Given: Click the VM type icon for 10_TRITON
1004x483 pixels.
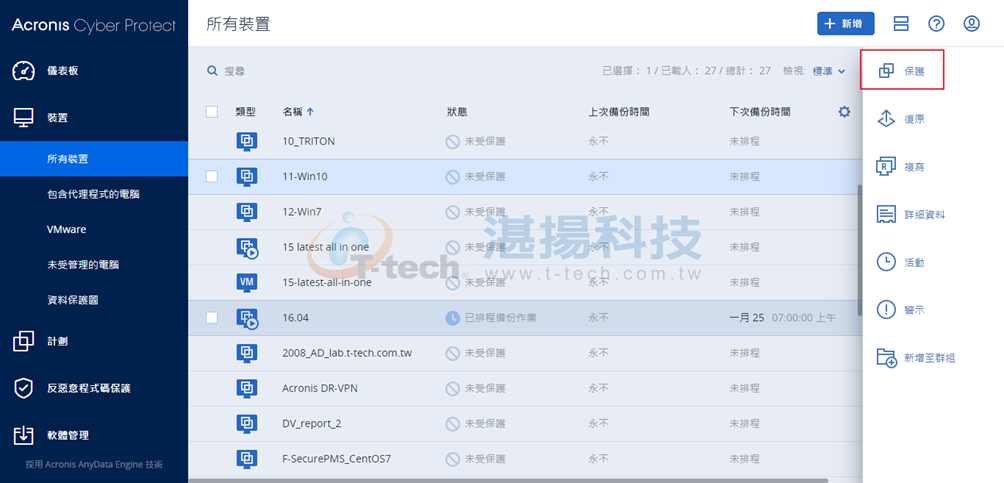Looking at the screenshot, I should tap(247, 141).
